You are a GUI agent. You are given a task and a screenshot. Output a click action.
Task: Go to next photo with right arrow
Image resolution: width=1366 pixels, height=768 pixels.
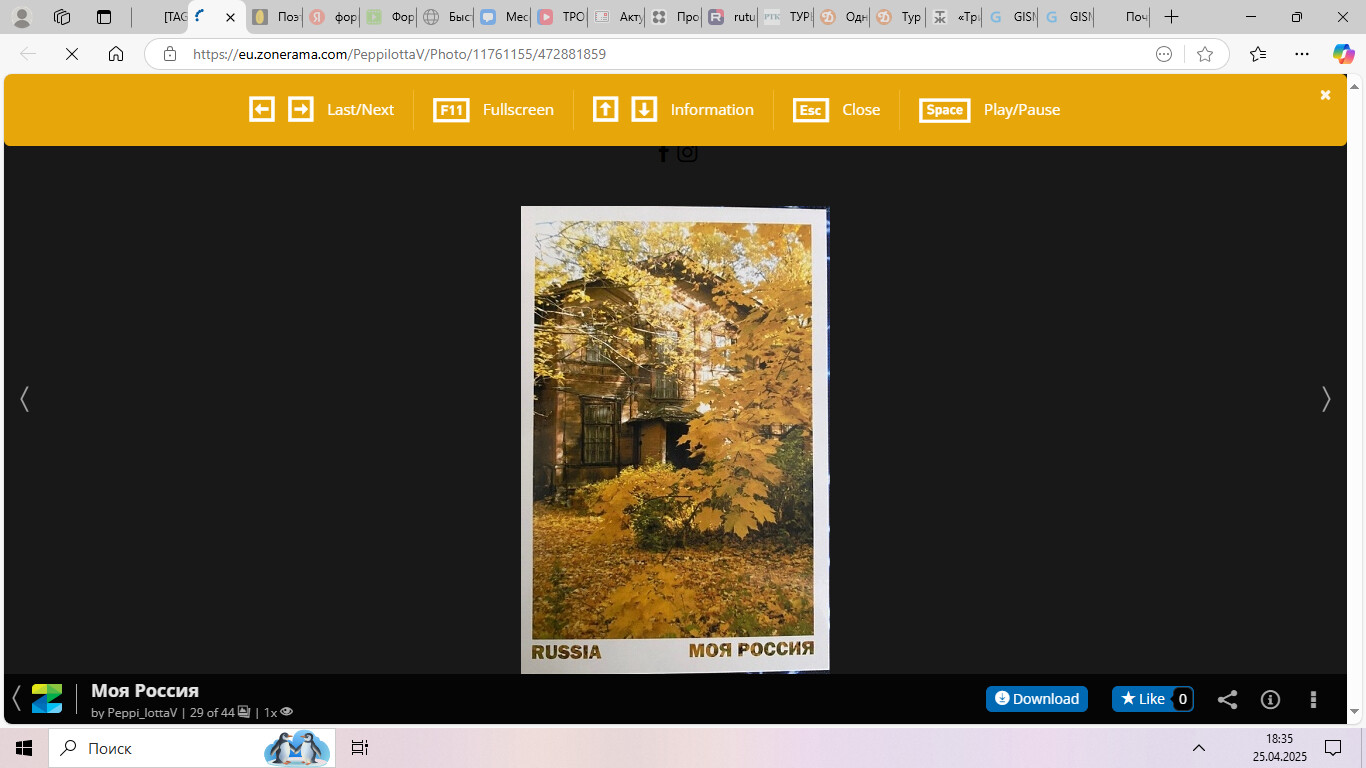pyautogui.click(x=1326, y=399)
